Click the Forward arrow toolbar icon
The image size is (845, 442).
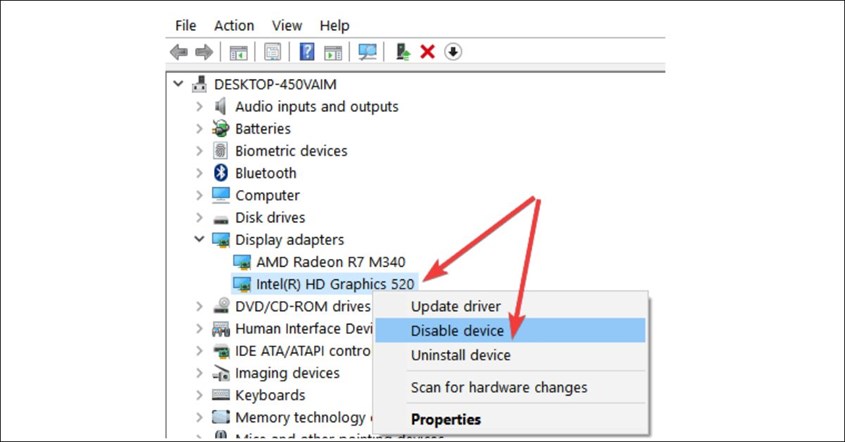[203, 52]
